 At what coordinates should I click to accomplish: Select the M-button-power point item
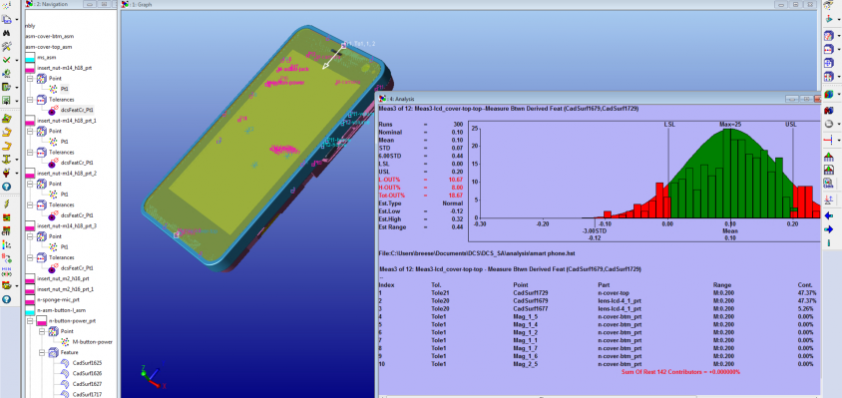click(92, 342)
